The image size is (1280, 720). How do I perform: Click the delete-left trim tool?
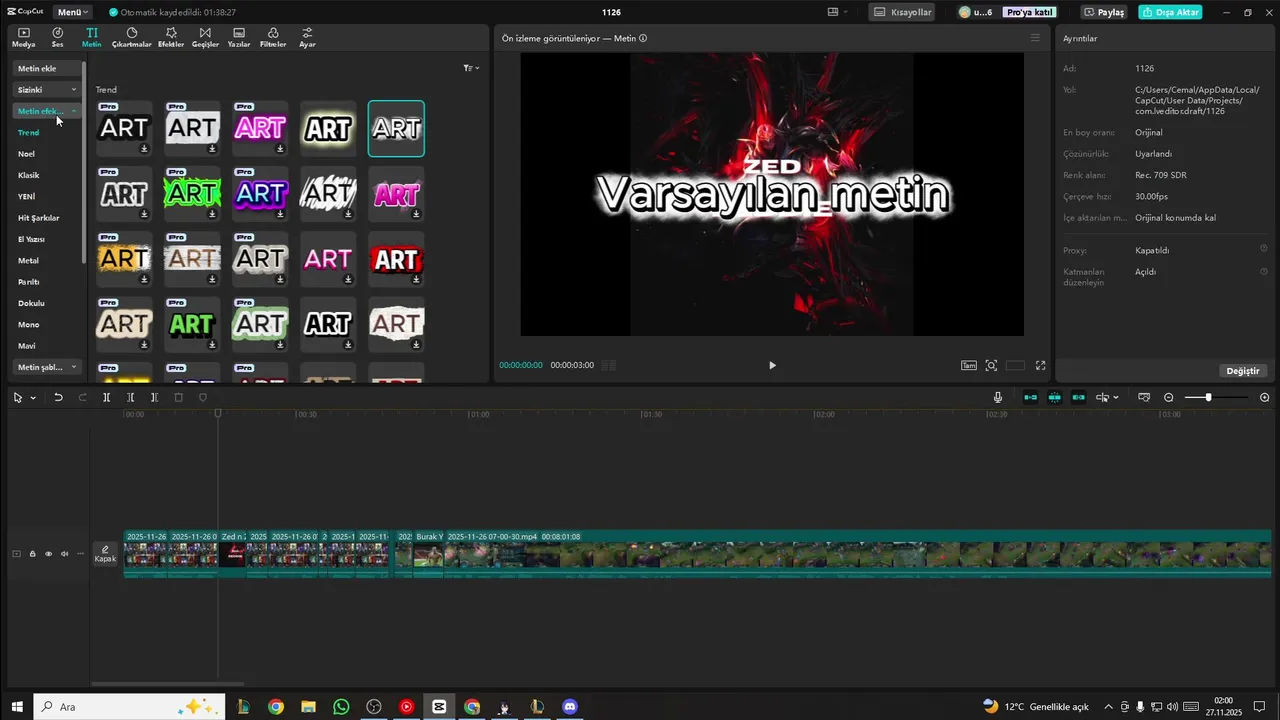click(x=130, y=397)
